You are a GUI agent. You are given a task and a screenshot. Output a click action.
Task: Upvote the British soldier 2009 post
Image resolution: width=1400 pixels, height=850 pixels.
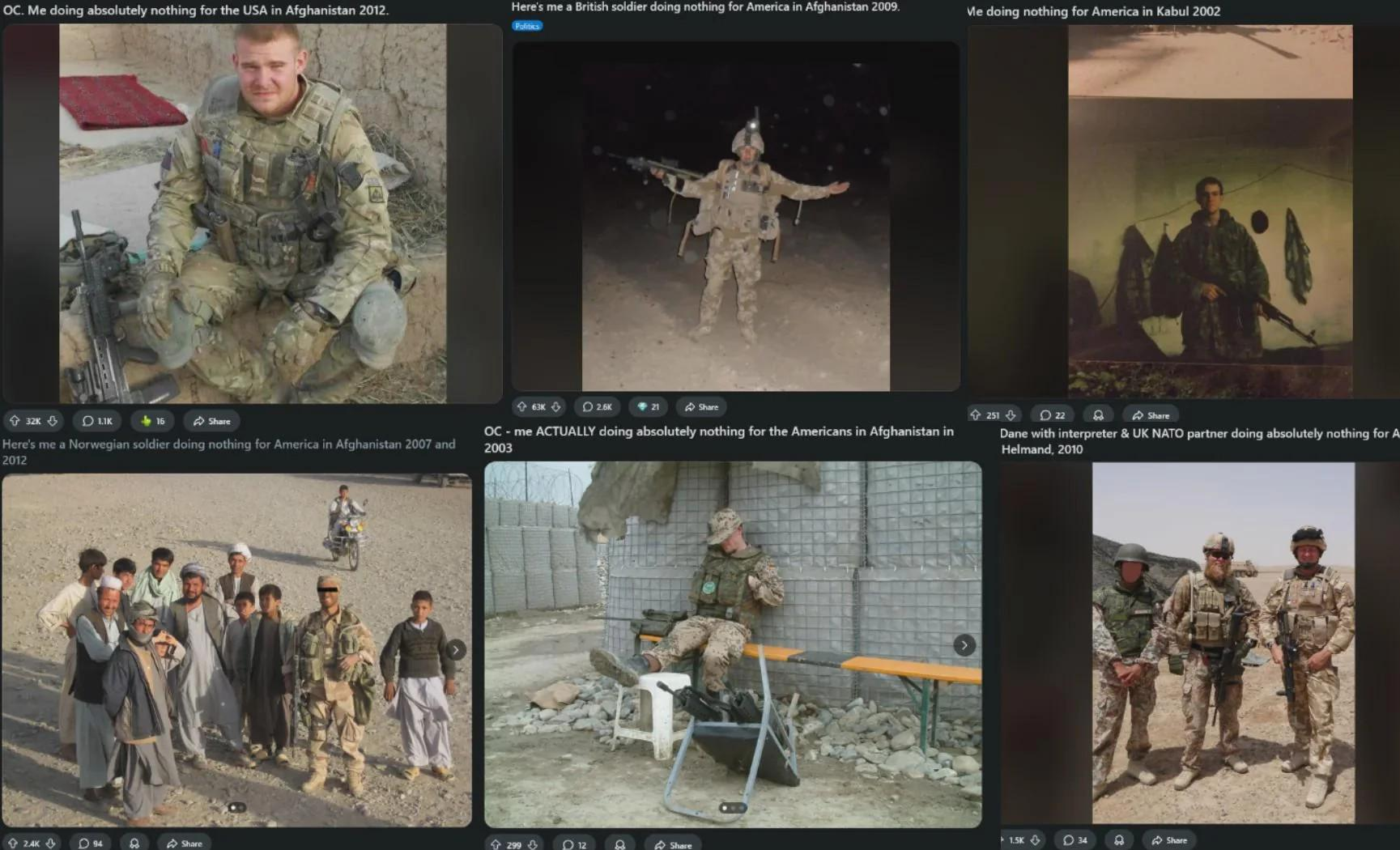click(521, 407)
